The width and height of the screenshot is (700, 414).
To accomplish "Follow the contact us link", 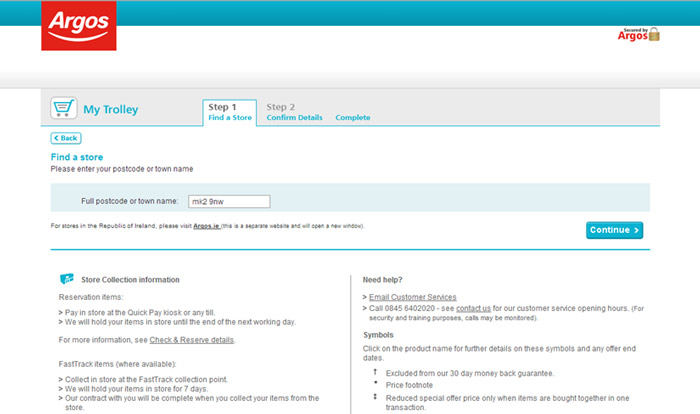I will [473, 308].
